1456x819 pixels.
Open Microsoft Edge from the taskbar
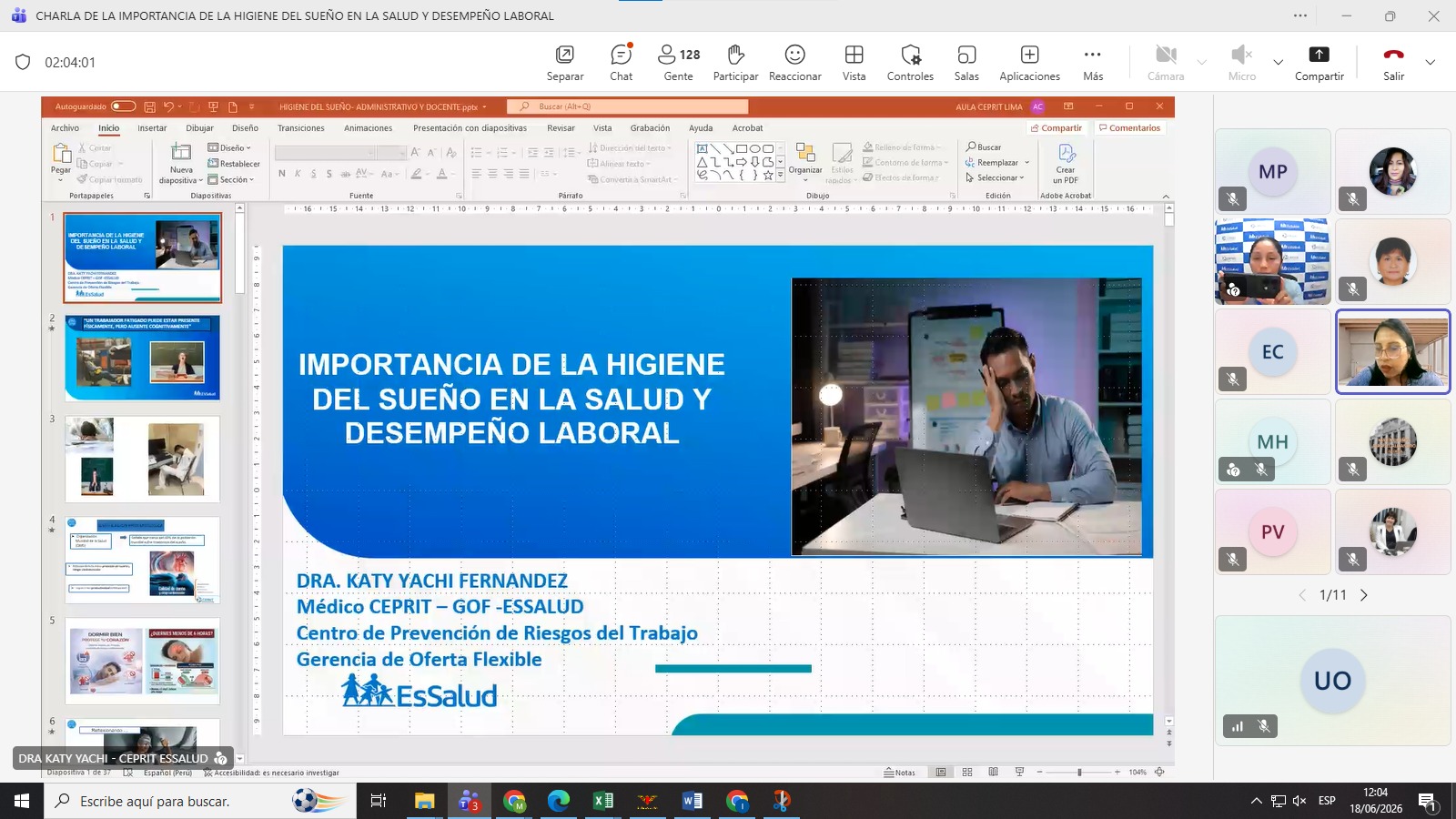[x=558, y=801]
